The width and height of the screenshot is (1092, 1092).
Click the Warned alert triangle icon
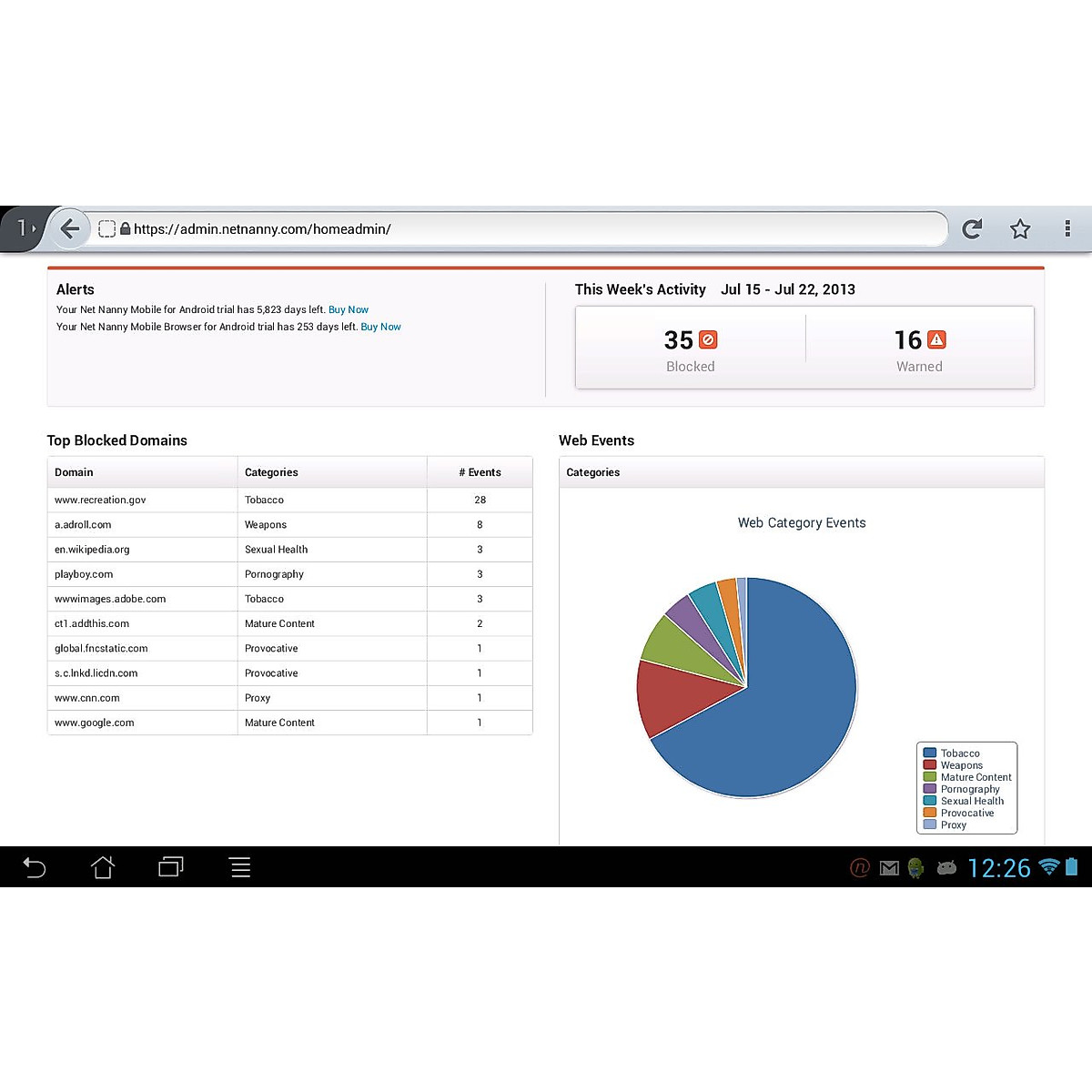(936, 340)
